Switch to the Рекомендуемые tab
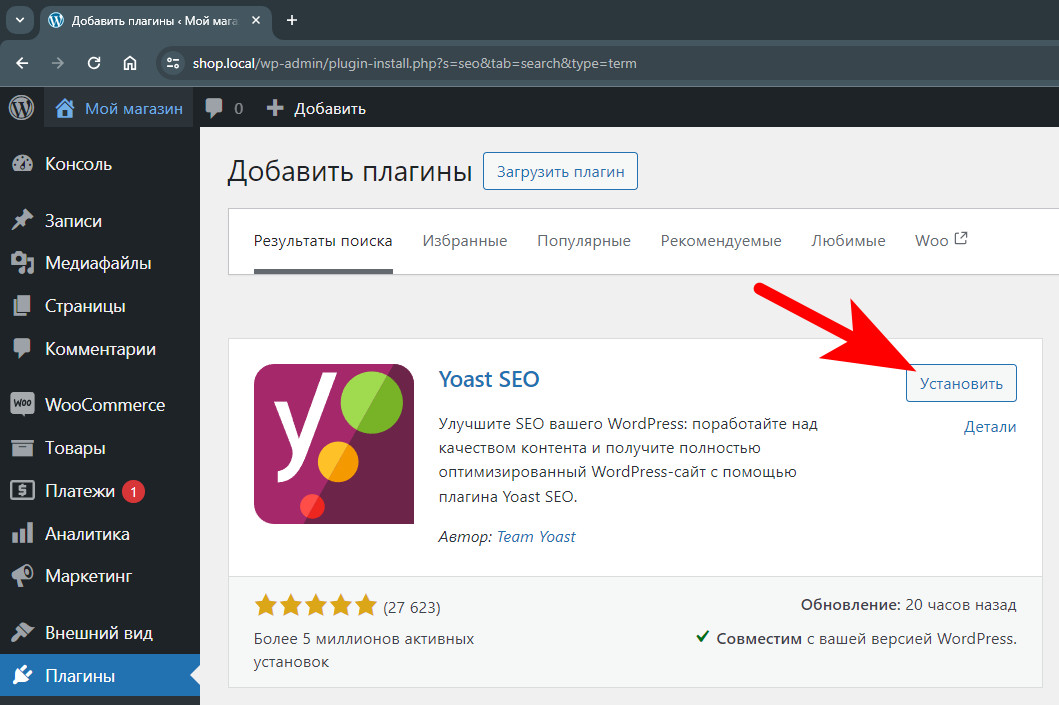The height and width of the screenshot is (705, 1059). pyautogui.click(x=721, y=241)
